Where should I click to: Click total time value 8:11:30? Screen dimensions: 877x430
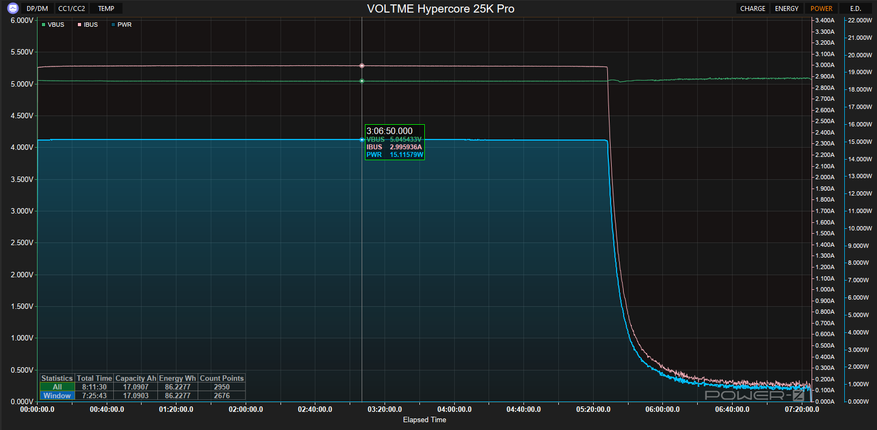[95, 387]
